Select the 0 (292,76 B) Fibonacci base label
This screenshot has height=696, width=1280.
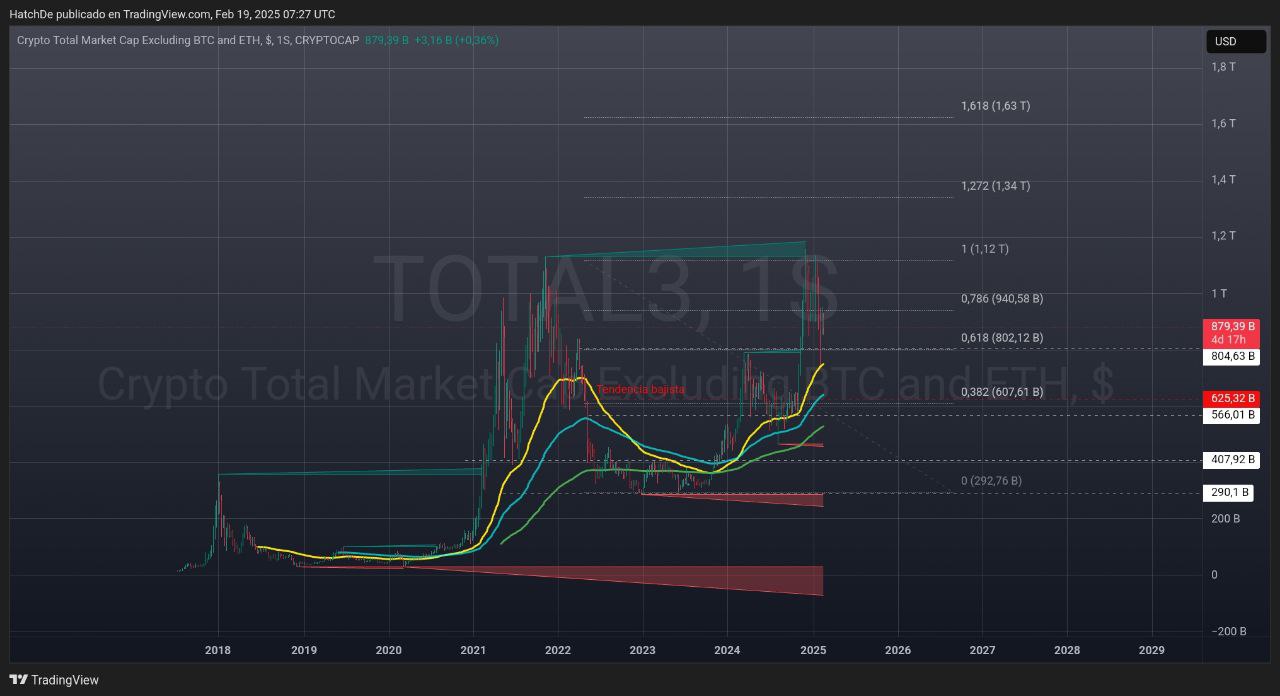pos(991,481)
